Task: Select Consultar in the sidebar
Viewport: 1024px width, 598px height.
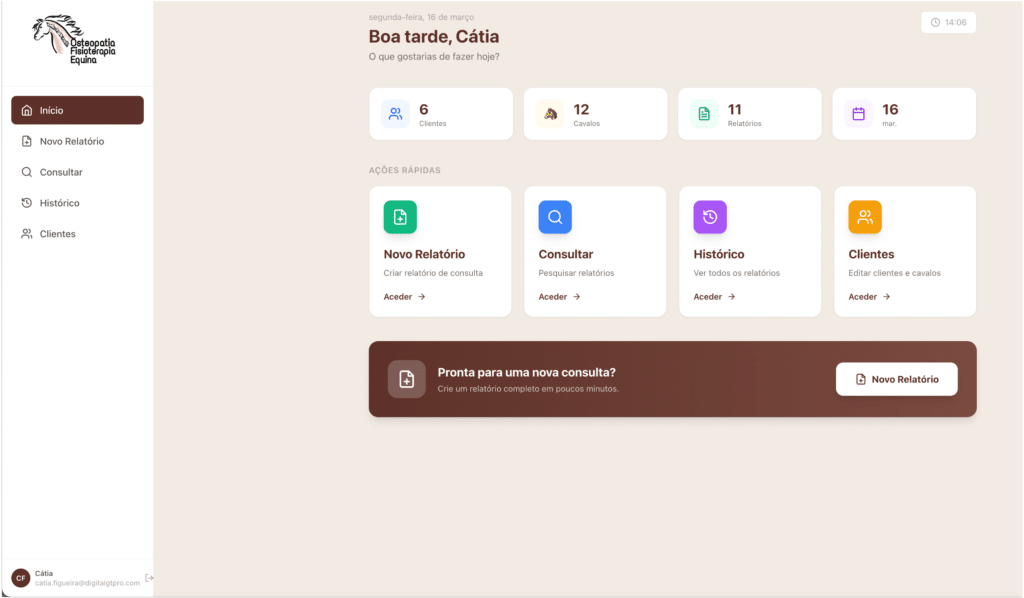Action: click(x=77, y=172)
